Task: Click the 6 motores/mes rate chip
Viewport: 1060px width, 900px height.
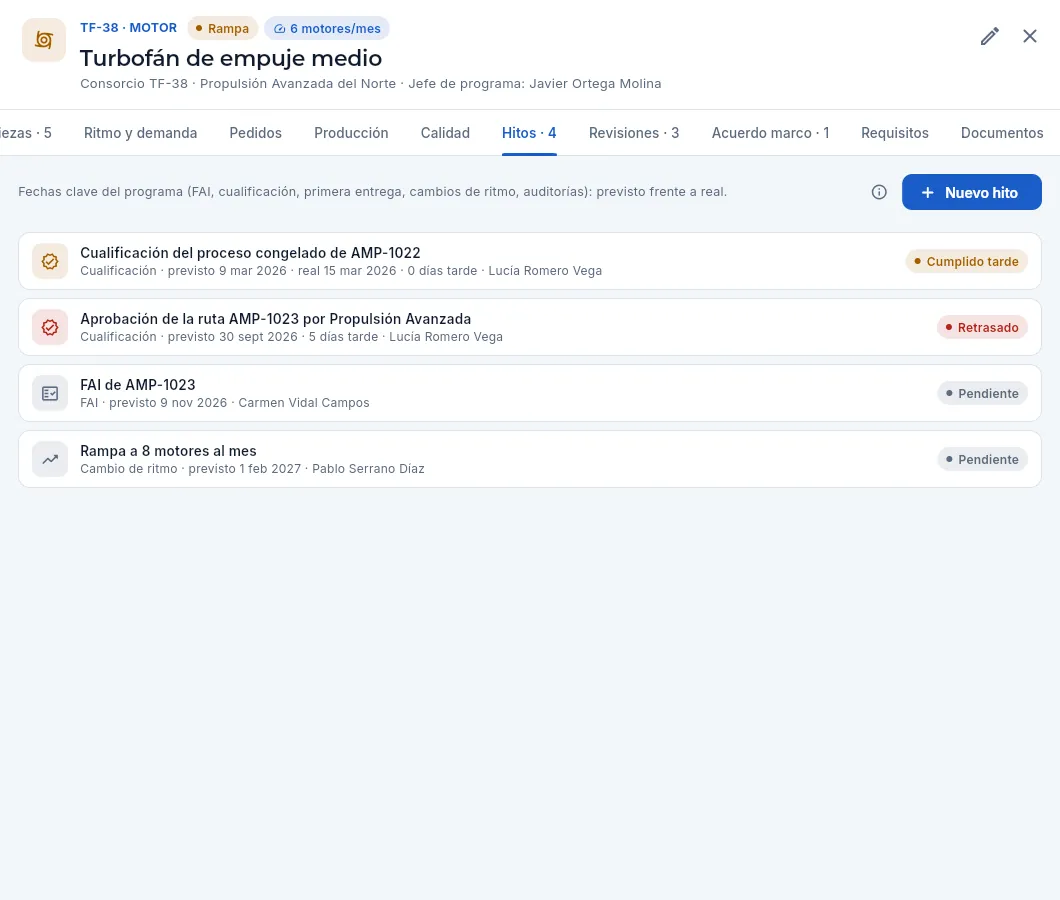Action: tap(327, 28)
